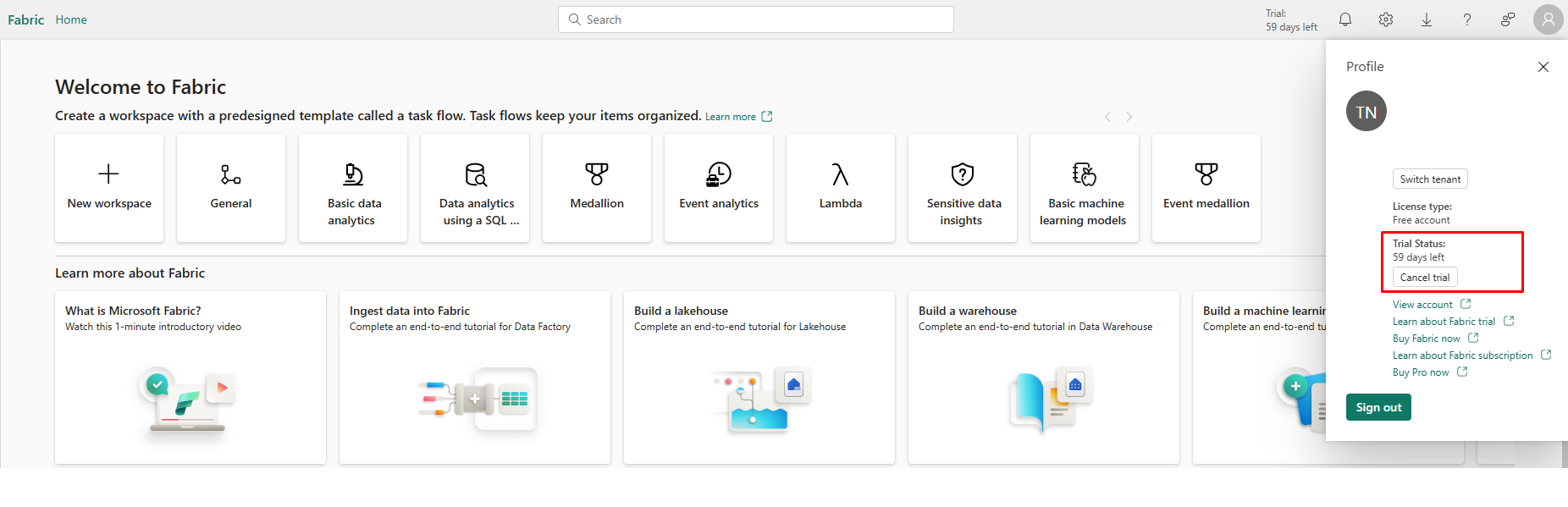This screenshot has width=1568, height=507.
Task: Open the View account link
Action: (1432, 305)
